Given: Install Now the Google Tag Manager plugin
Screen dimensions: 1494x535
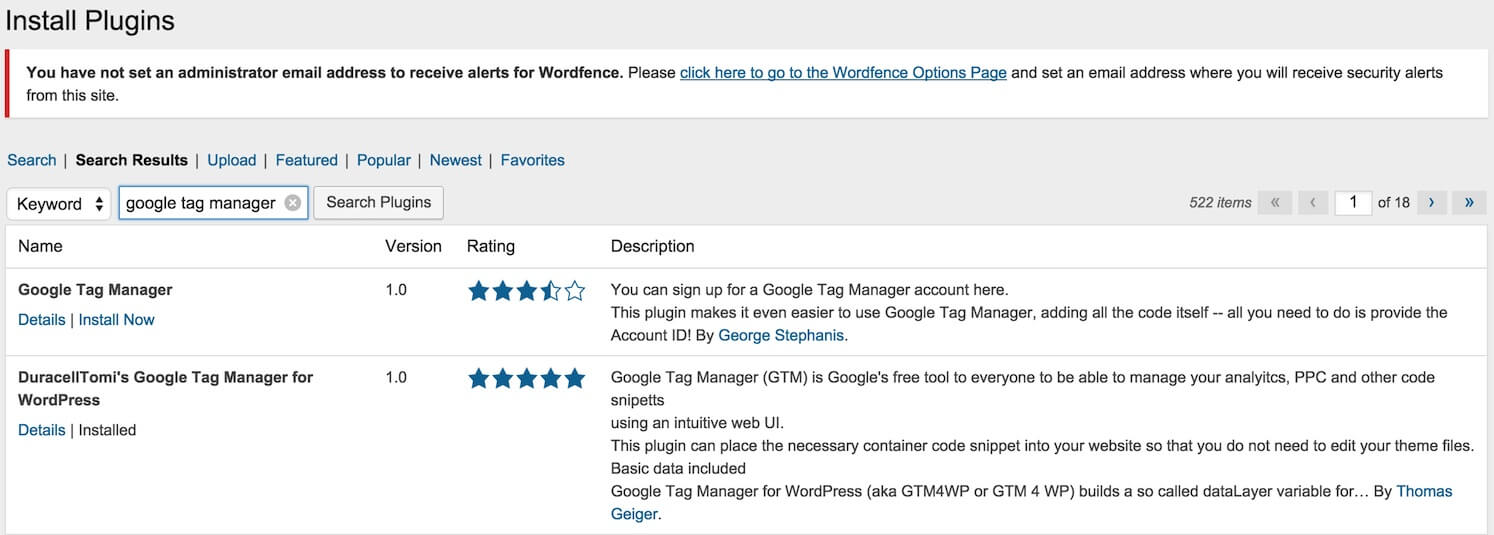Looking at the screenshot, I should (117, 320).
